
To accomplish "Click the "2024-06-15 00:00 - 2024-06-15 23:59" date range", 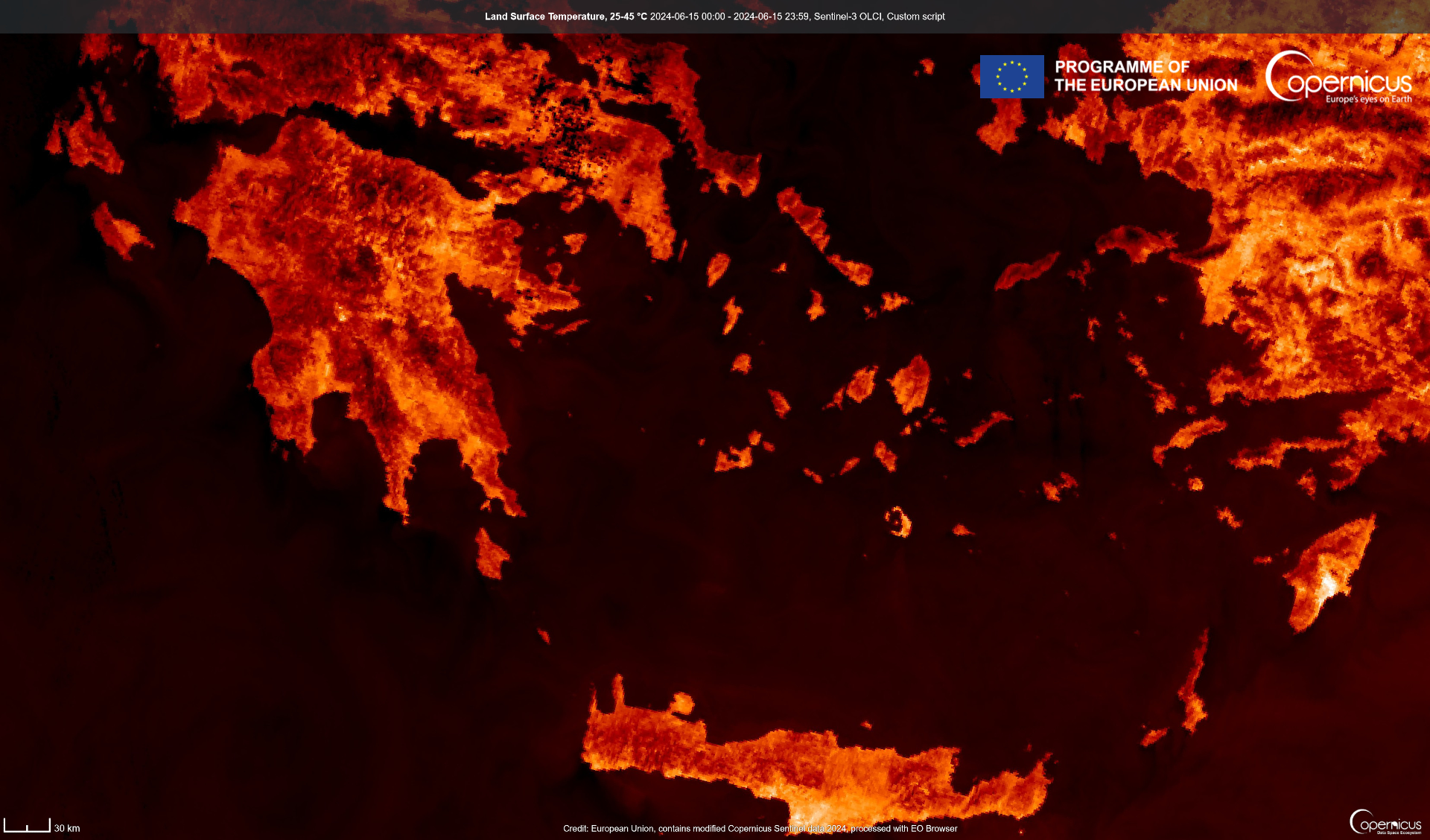I will coord(729,16).
